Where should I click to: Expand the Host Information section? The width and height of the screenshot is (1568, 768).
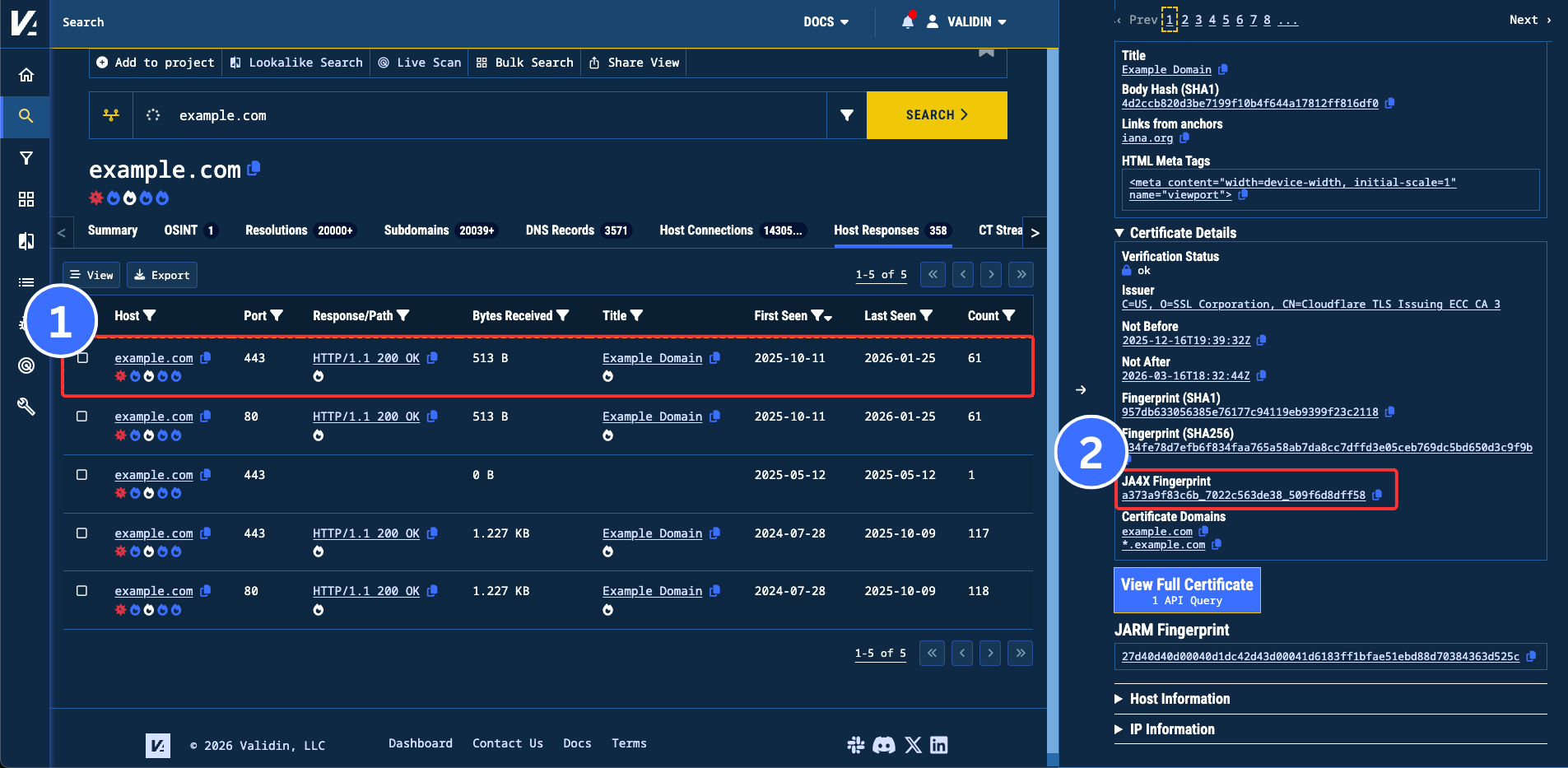point(1179,699)
